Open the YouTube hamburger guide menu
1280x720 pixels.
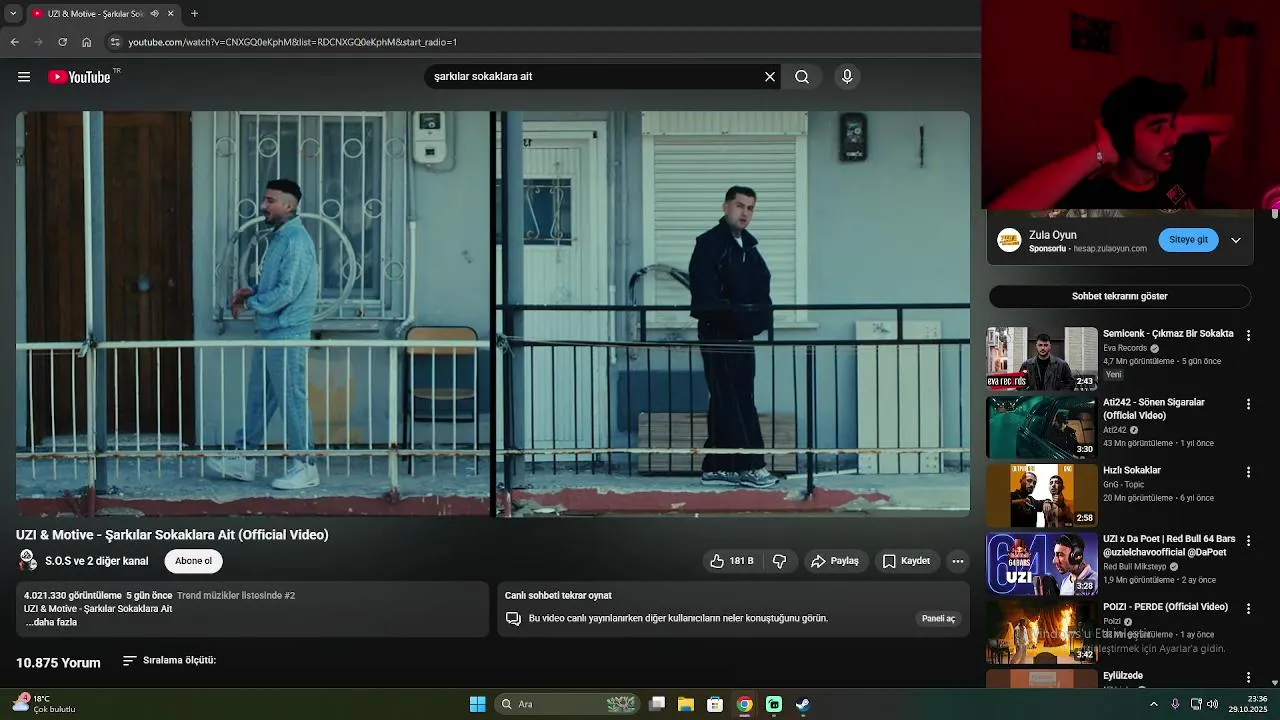24,77
